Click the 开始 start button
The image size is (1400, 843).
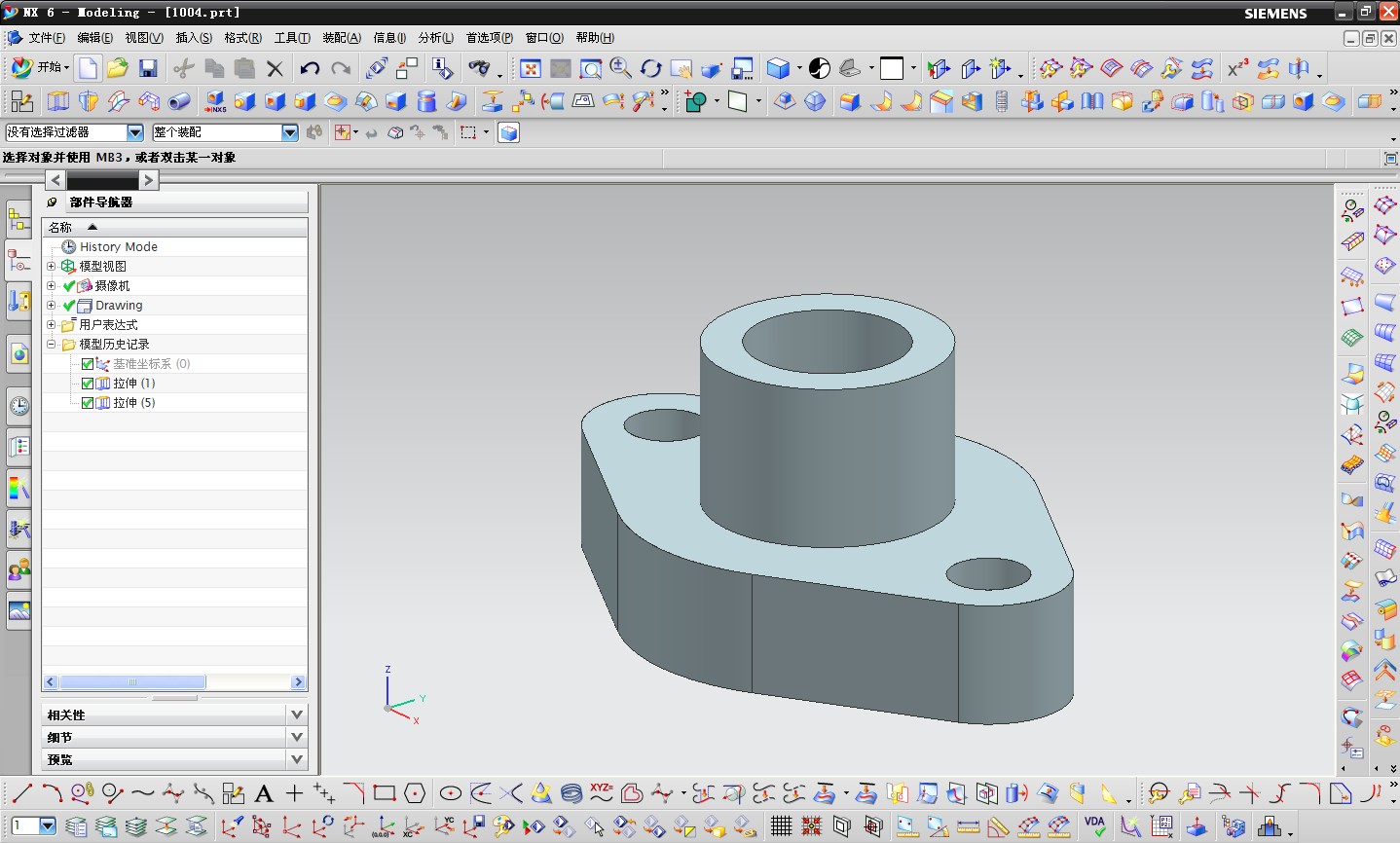point(41,67)
